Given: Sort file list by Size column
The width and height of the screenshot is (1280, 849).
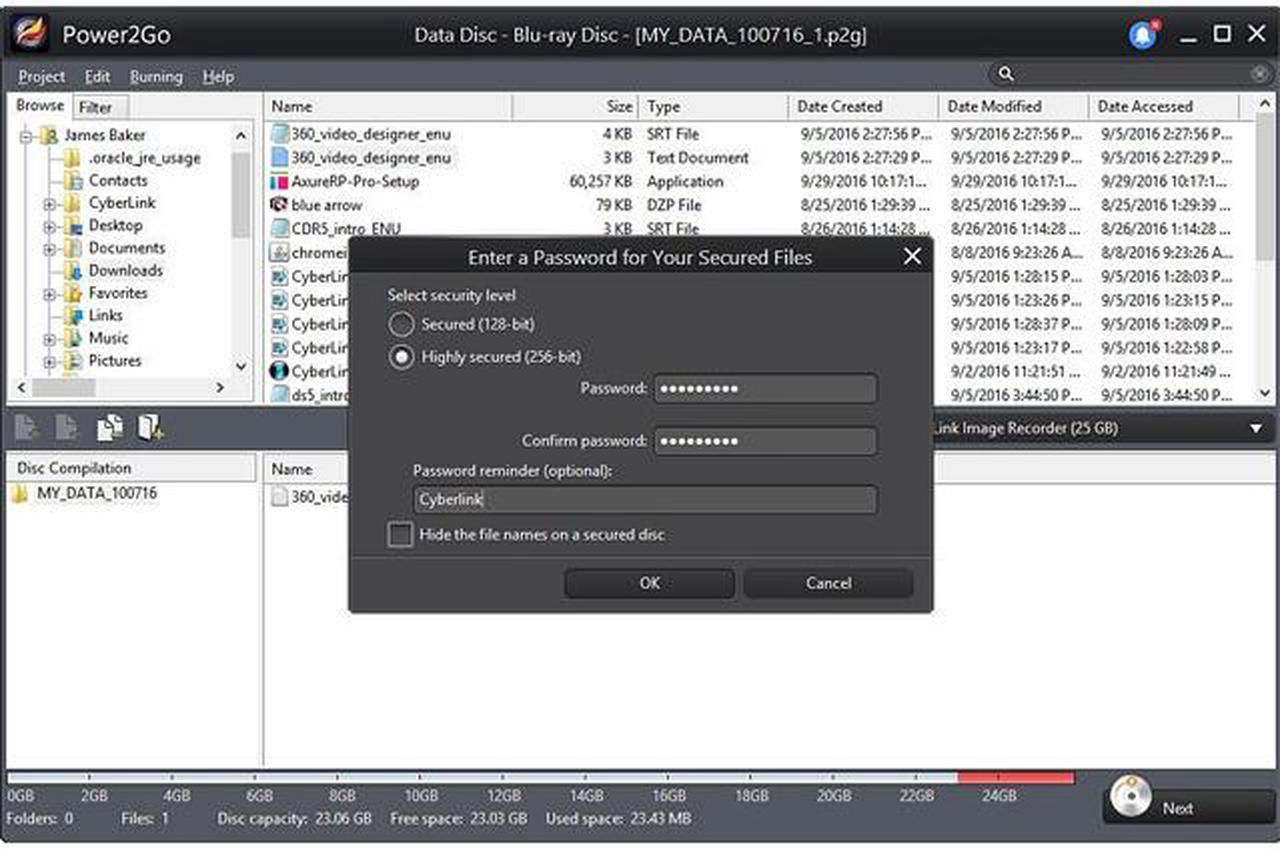Looking at the screenshot, I should [575, 107].
